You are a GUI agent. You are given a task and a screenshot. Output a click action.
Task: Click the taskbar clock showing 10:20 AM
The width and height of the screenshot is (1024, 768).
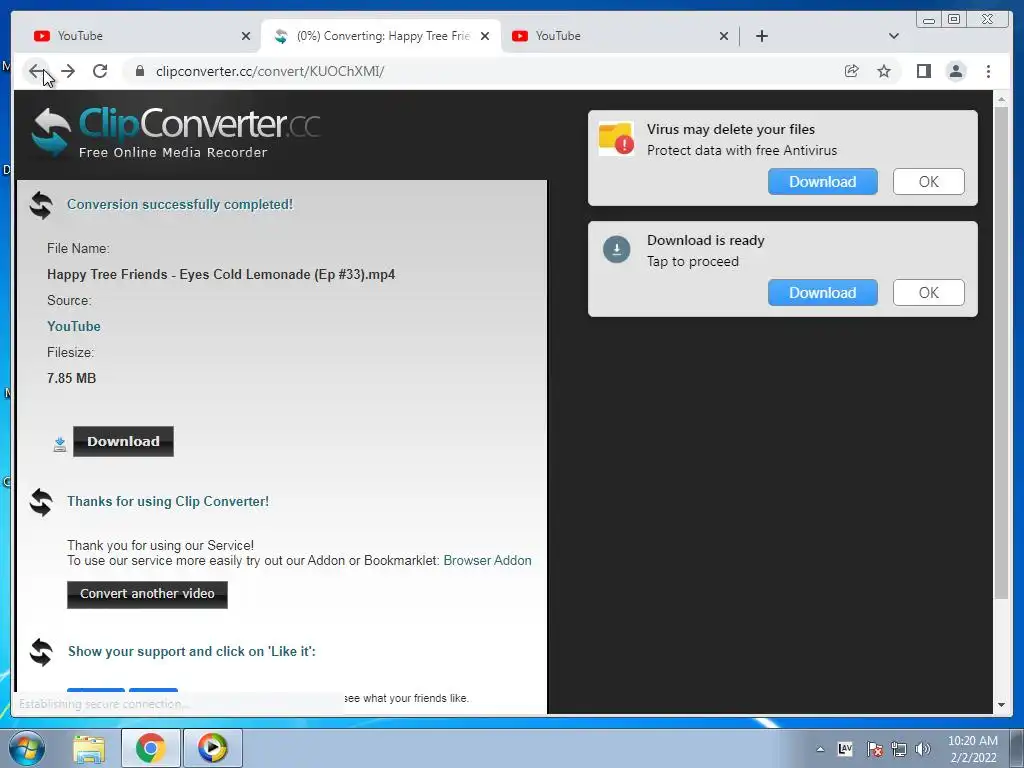[x=973, y=749]
